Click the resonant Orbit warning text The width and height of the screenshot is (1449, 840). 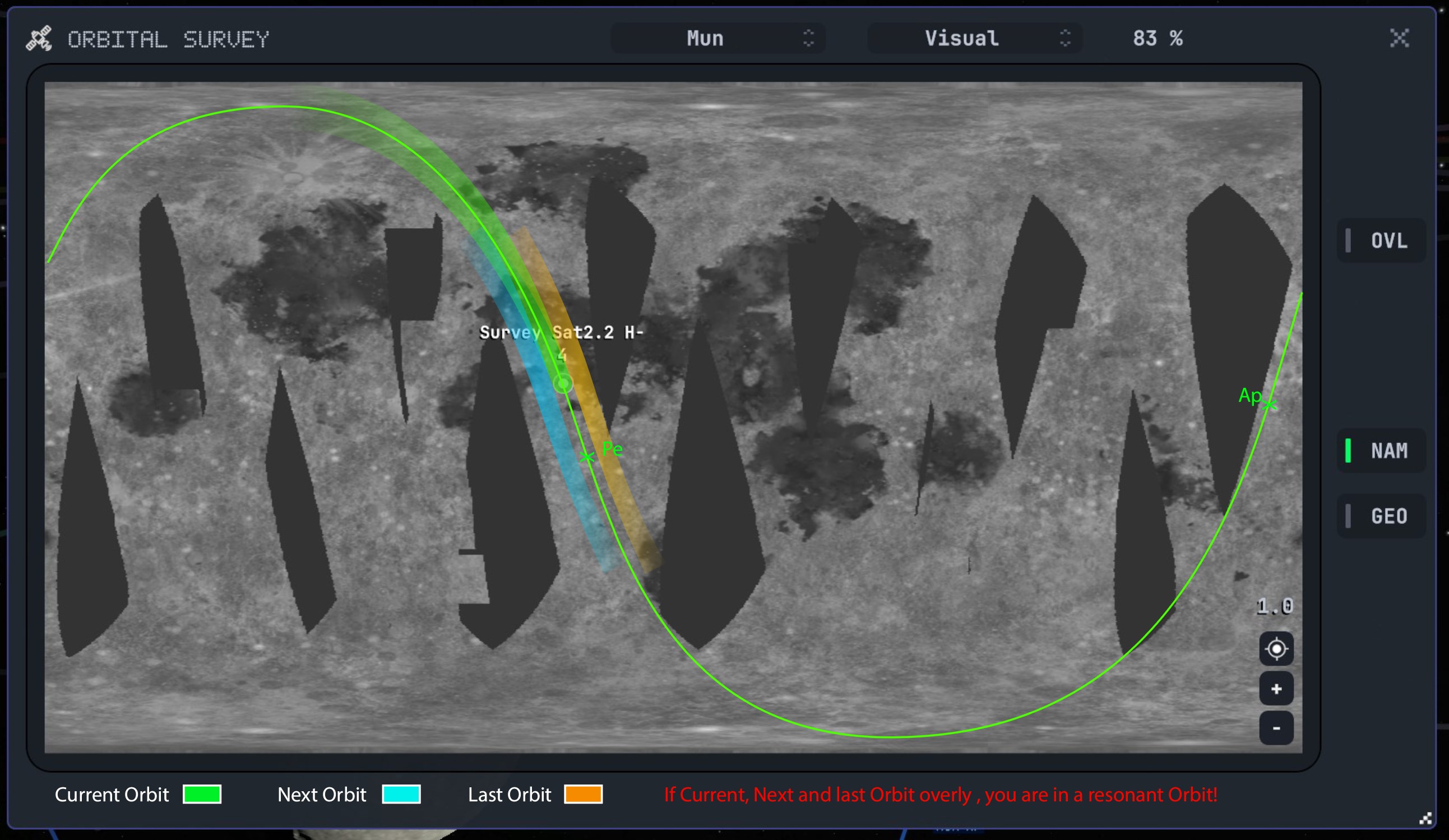[x=941, y=795]
